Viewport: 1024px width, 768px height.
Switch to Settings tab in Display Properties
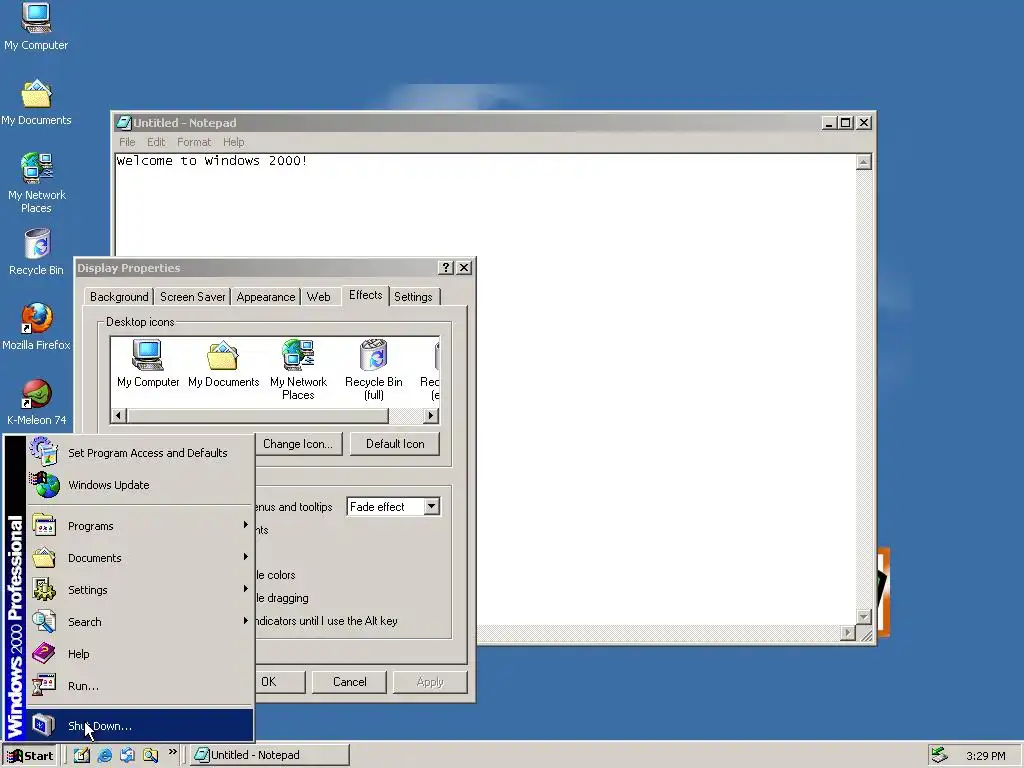(413, 296)
